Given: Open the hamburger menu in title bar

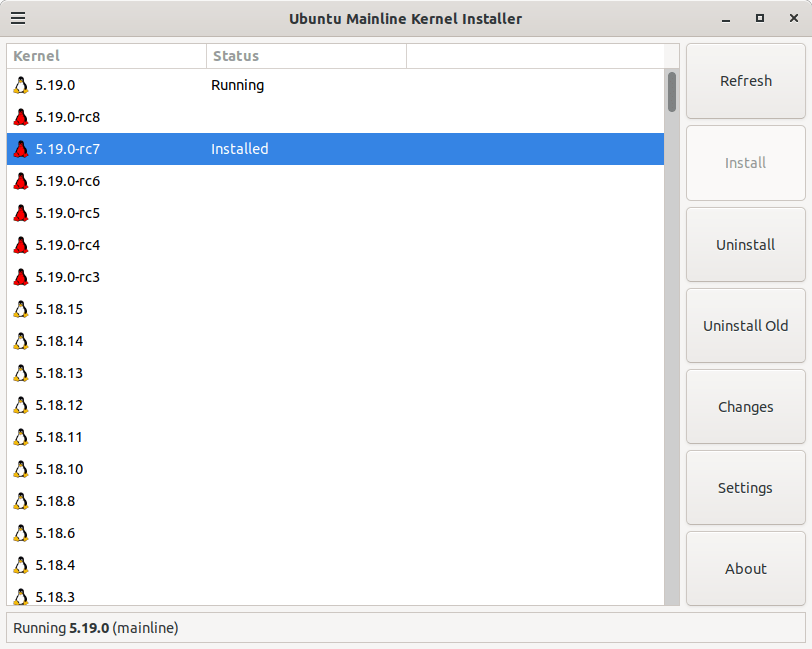Looking at the screenshot, I should [18, 18].
